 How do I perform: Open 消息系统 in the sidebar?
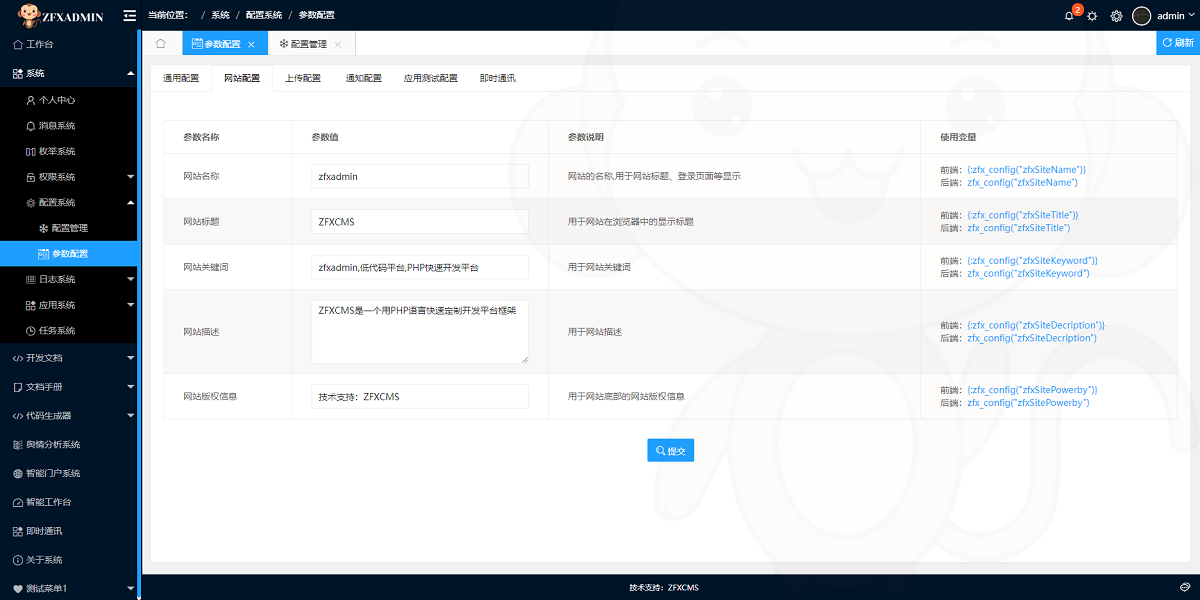[x=69, y=126]
